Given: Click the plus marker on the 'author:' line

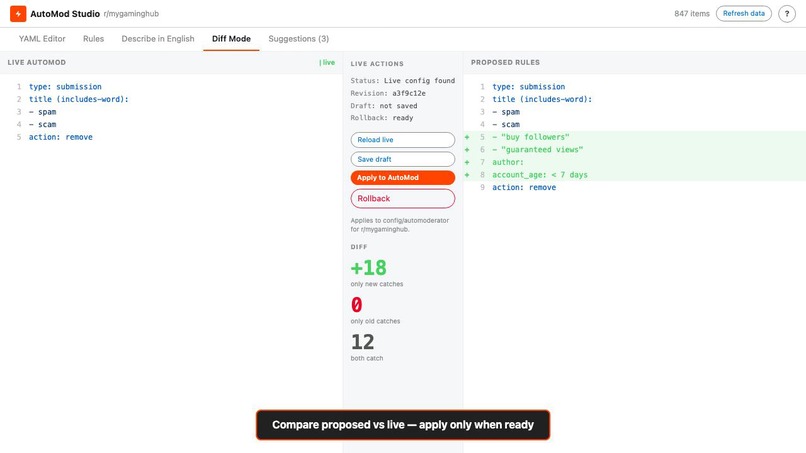Looking at the screenshot, I should tap(467, 162).
